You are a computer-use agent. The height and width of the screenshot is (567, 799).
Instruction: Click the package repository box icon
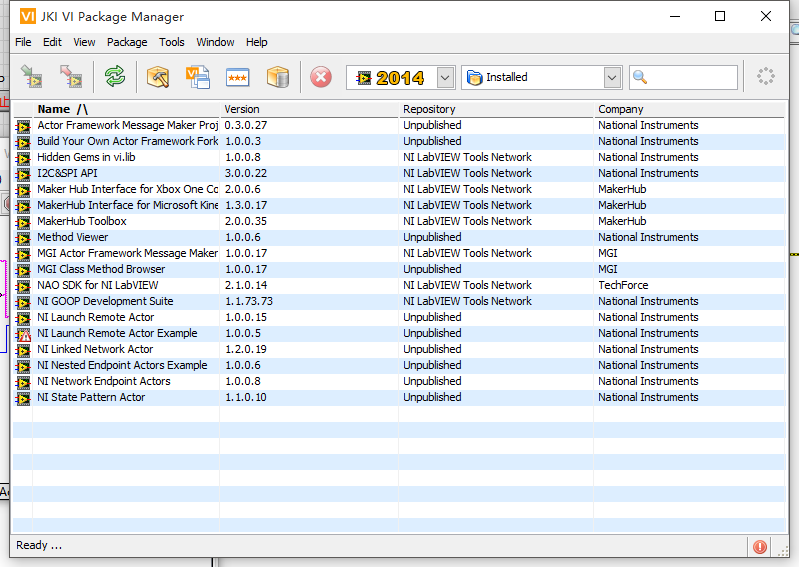[278, 77]
